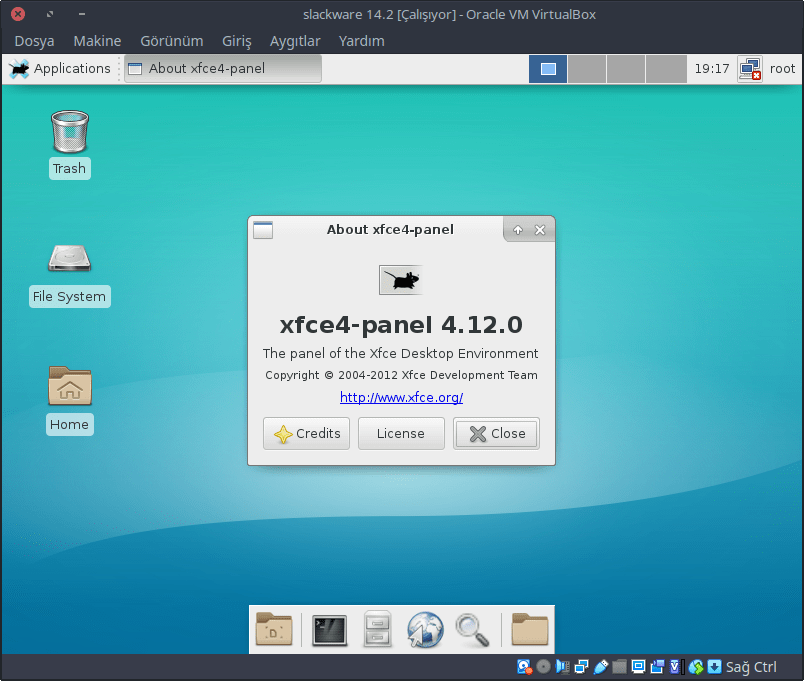This screenshot has height=681, width=804.
Task: Click the mouse integration indicator in VirtualBox
Action: 696,667
